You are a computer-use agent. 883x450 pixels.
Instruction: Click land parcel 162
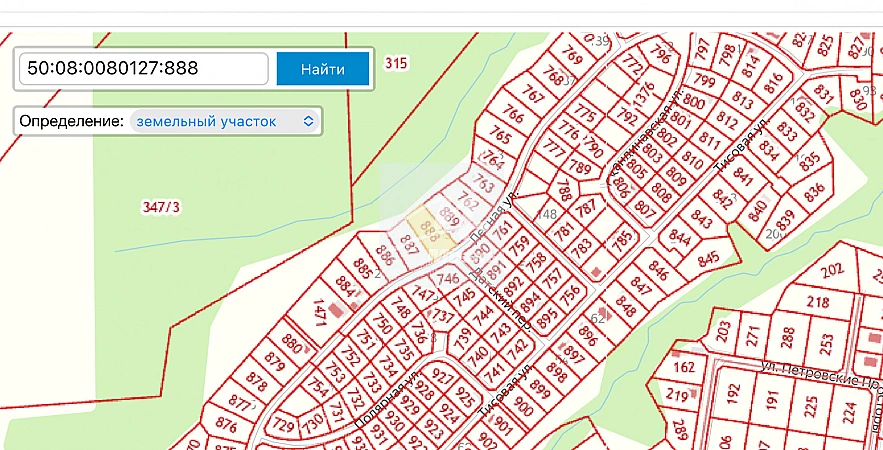(683, 367)
